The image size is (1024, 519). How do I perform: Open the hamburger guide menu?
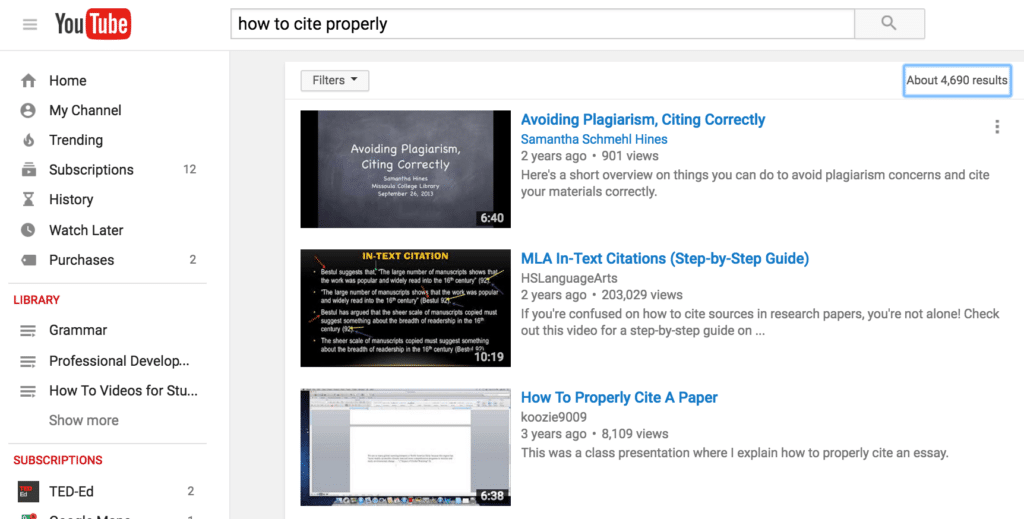click(x=30, y=24)
